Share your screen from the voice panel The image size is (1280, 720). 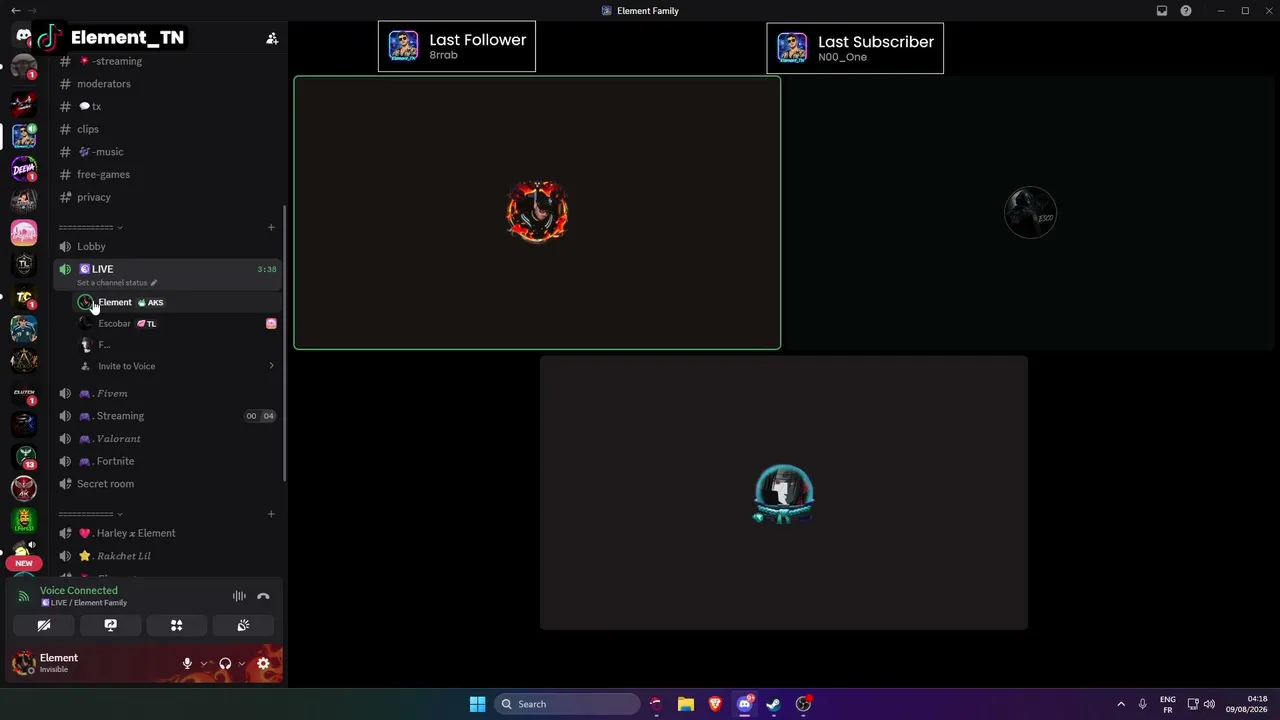110,625
